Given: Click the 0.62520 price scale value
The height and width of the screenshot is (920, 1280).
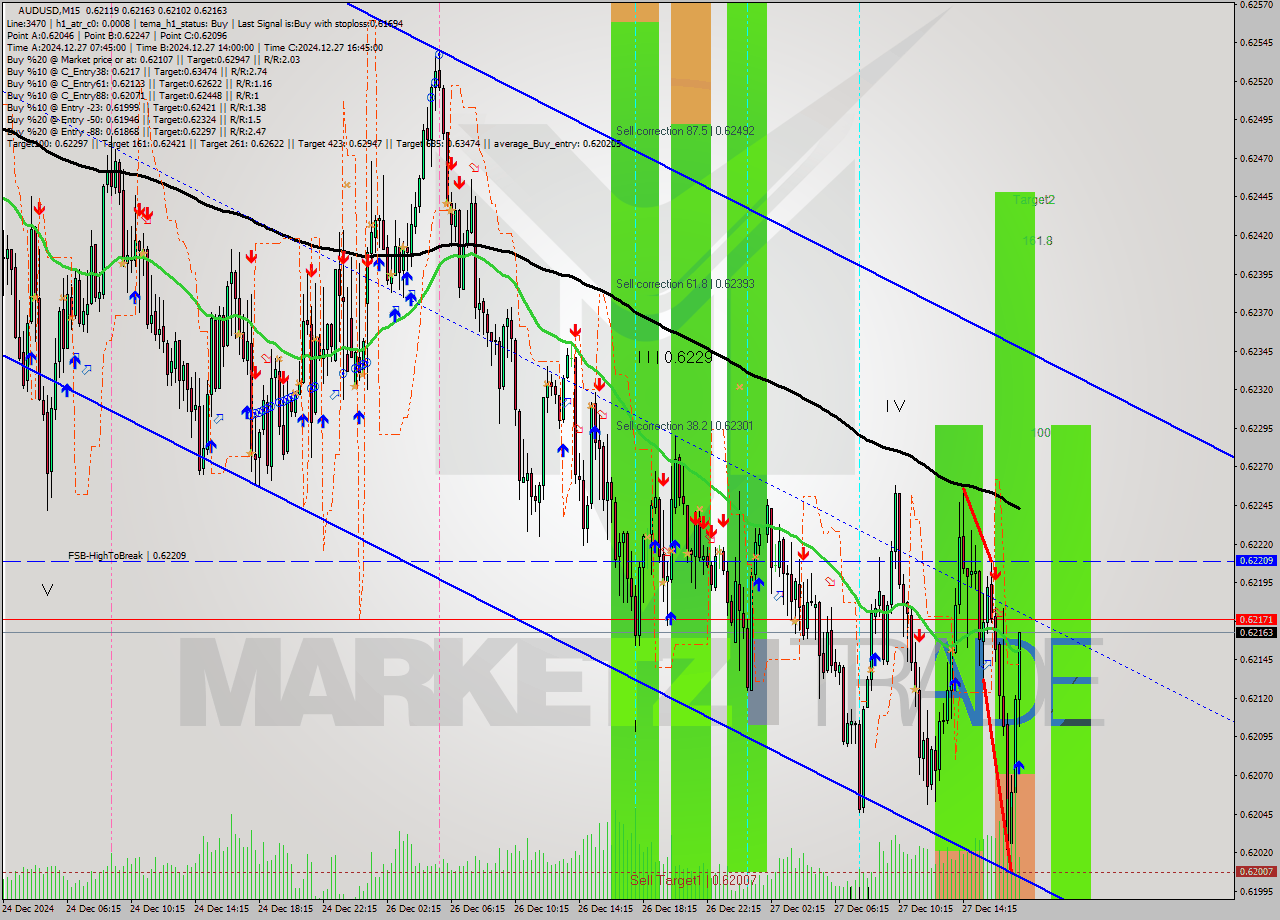Looking at the screenshot, I should pyautogui.click(x=1256, y=81).
